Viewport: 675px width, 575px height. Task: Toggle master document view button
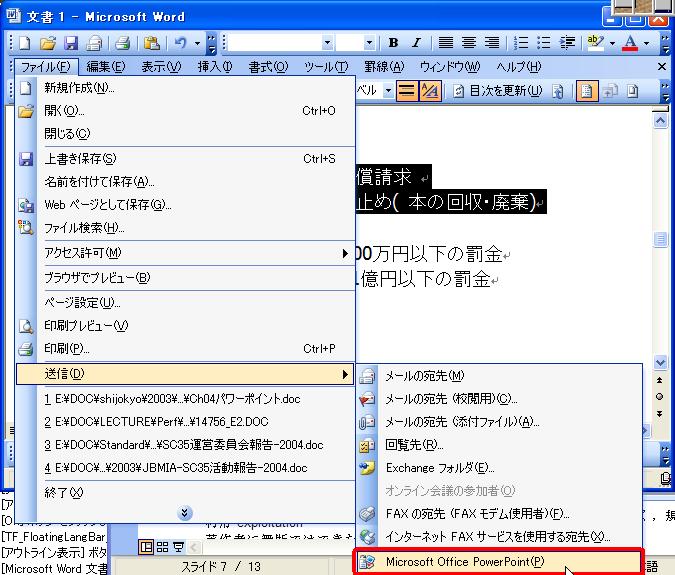pyautogui.click(x=586, y=91)
